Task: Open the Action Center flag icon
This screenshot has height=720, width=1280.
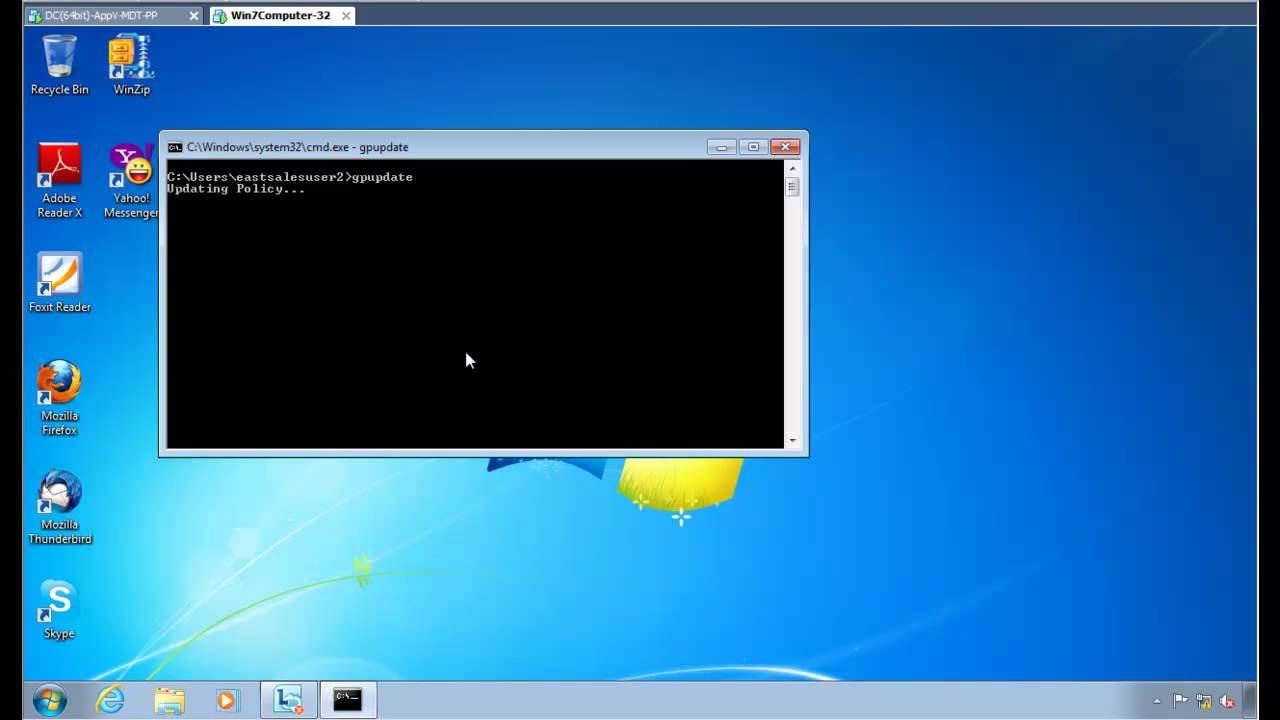Action: (1180, 701)
